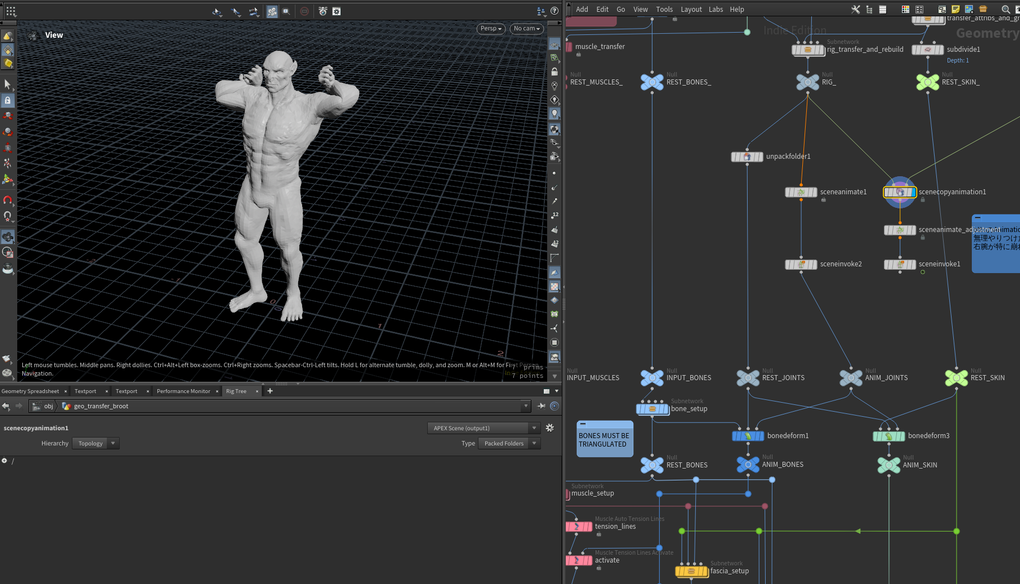1020x584 pixels.
Task: Expand the Hierarchy Topology dropdown
Action: [x=95, y=443]
